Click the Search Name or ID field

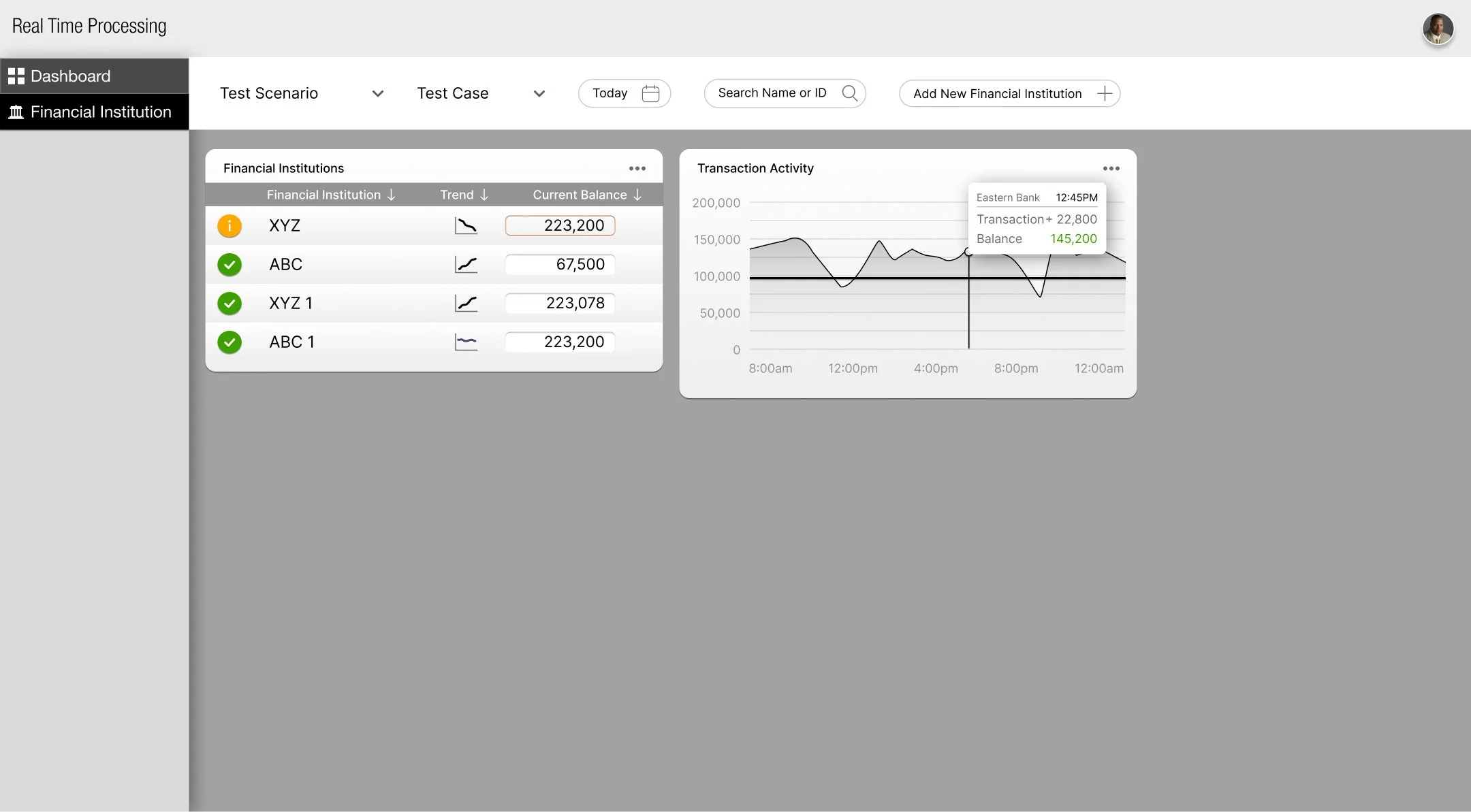pos(772,93)
